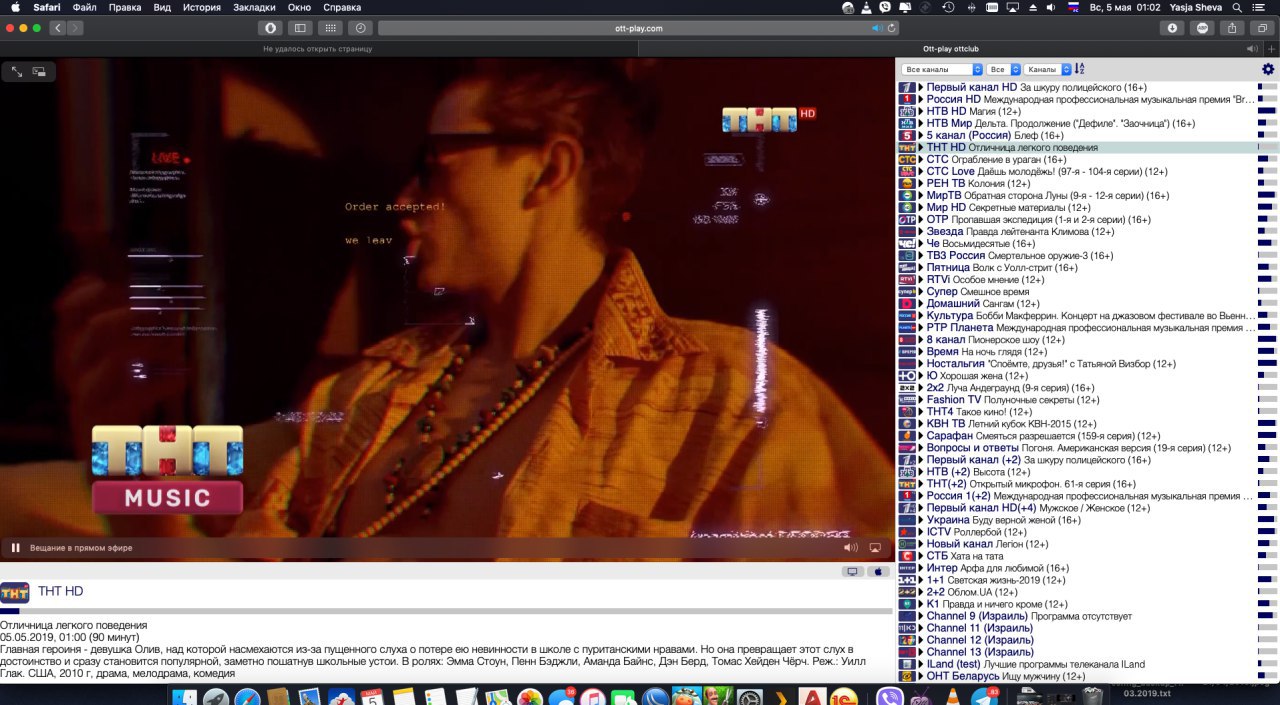Expand Россия HD program list
1280x705 pixels.
click(921, 100)
